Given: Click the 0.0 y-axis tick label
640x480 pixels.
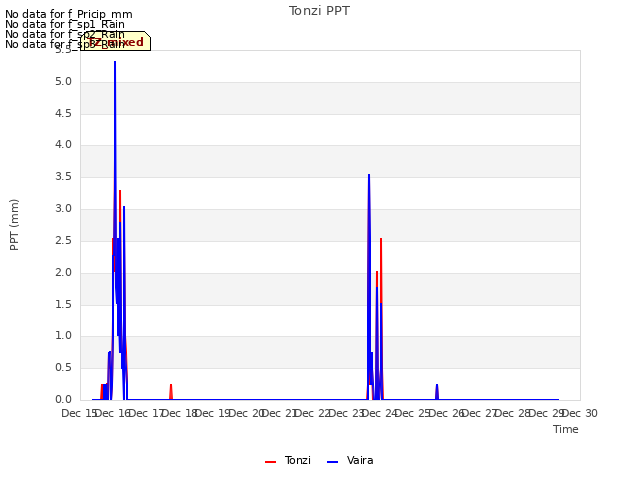Looking at the screenshot, I should (x=63, y=400).
